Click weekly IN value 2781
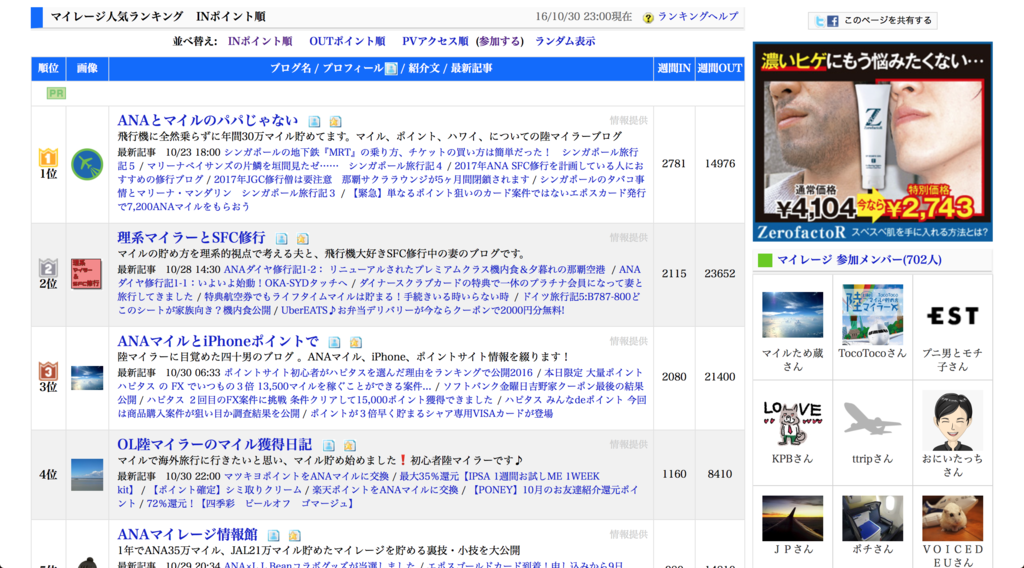This screenshot has width=1024, height=568. point(674,164)
